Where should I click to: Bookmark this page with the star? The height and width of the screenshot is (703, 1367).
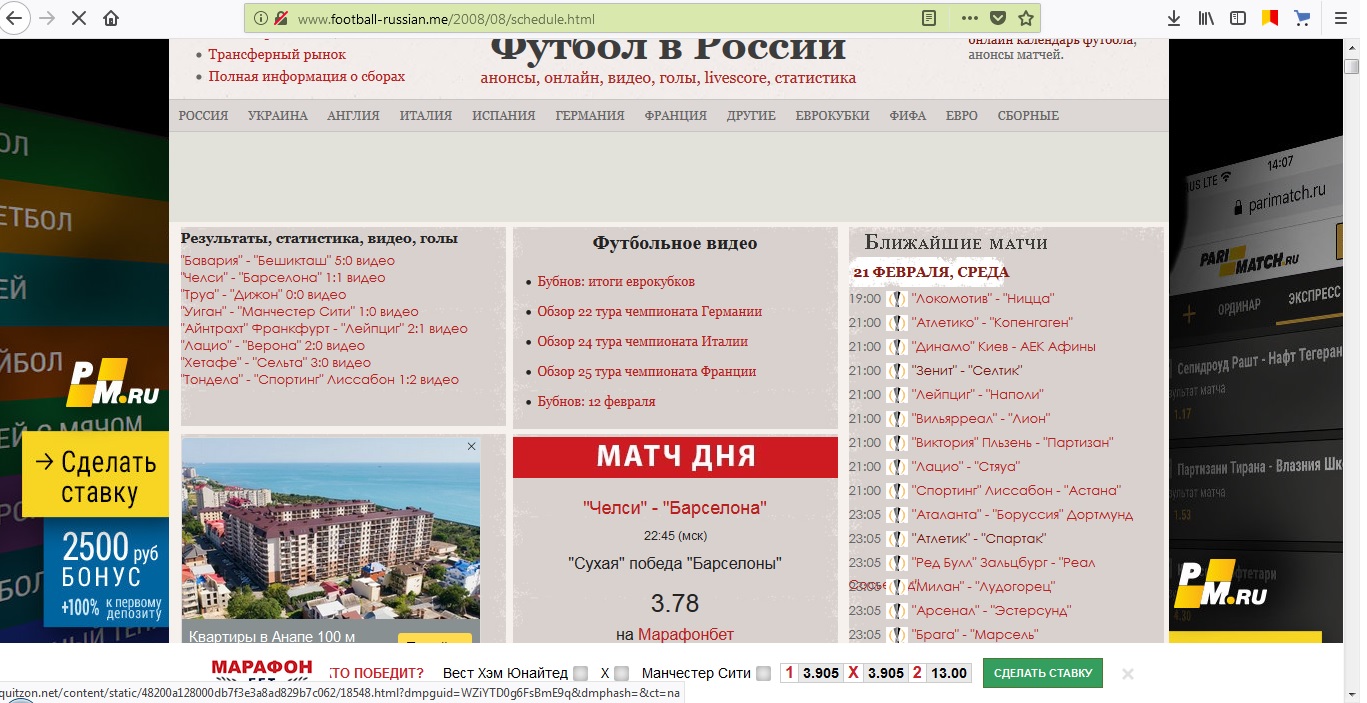tap(1025, 18)
